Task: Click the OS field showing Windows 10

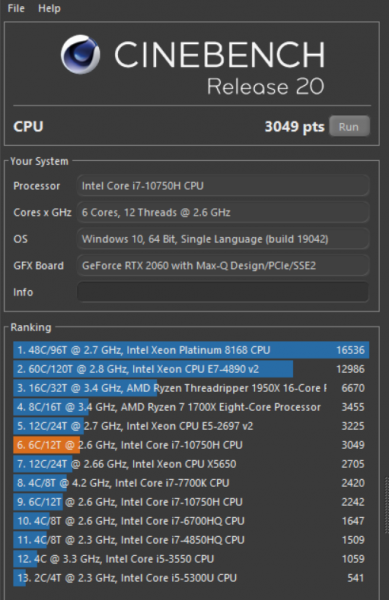Action: [x=223, y=239]
